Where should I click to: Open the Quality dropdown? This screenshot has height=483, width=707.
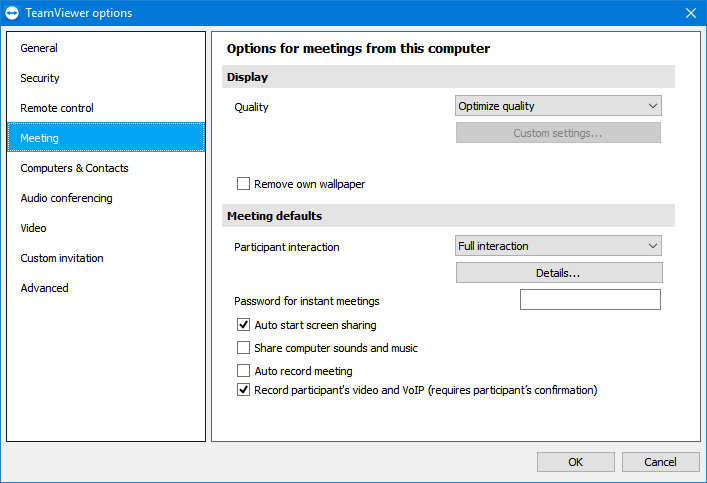[558, 106]
